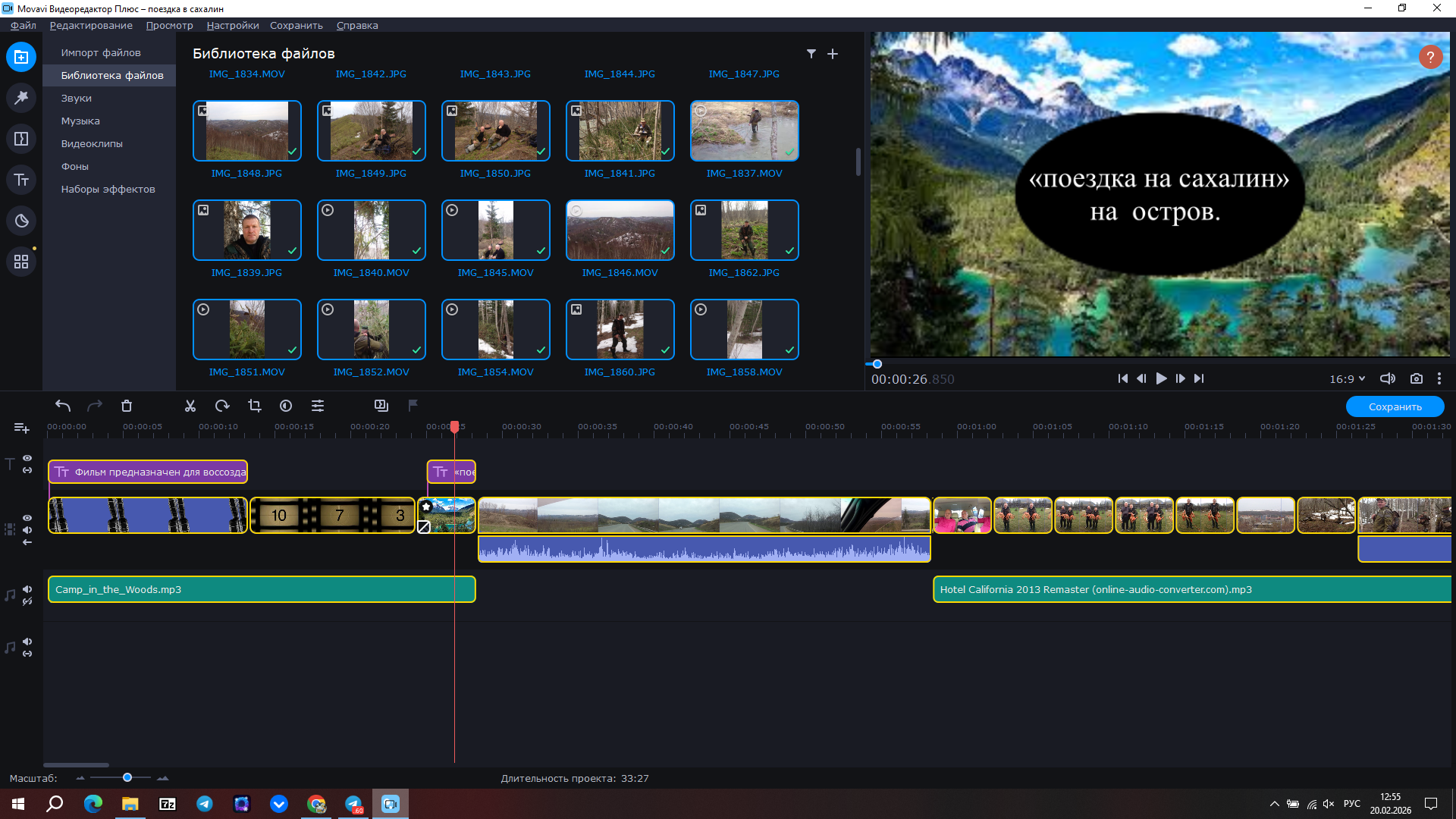Delete selected clip with trash icon

click(x=127, y=406)
